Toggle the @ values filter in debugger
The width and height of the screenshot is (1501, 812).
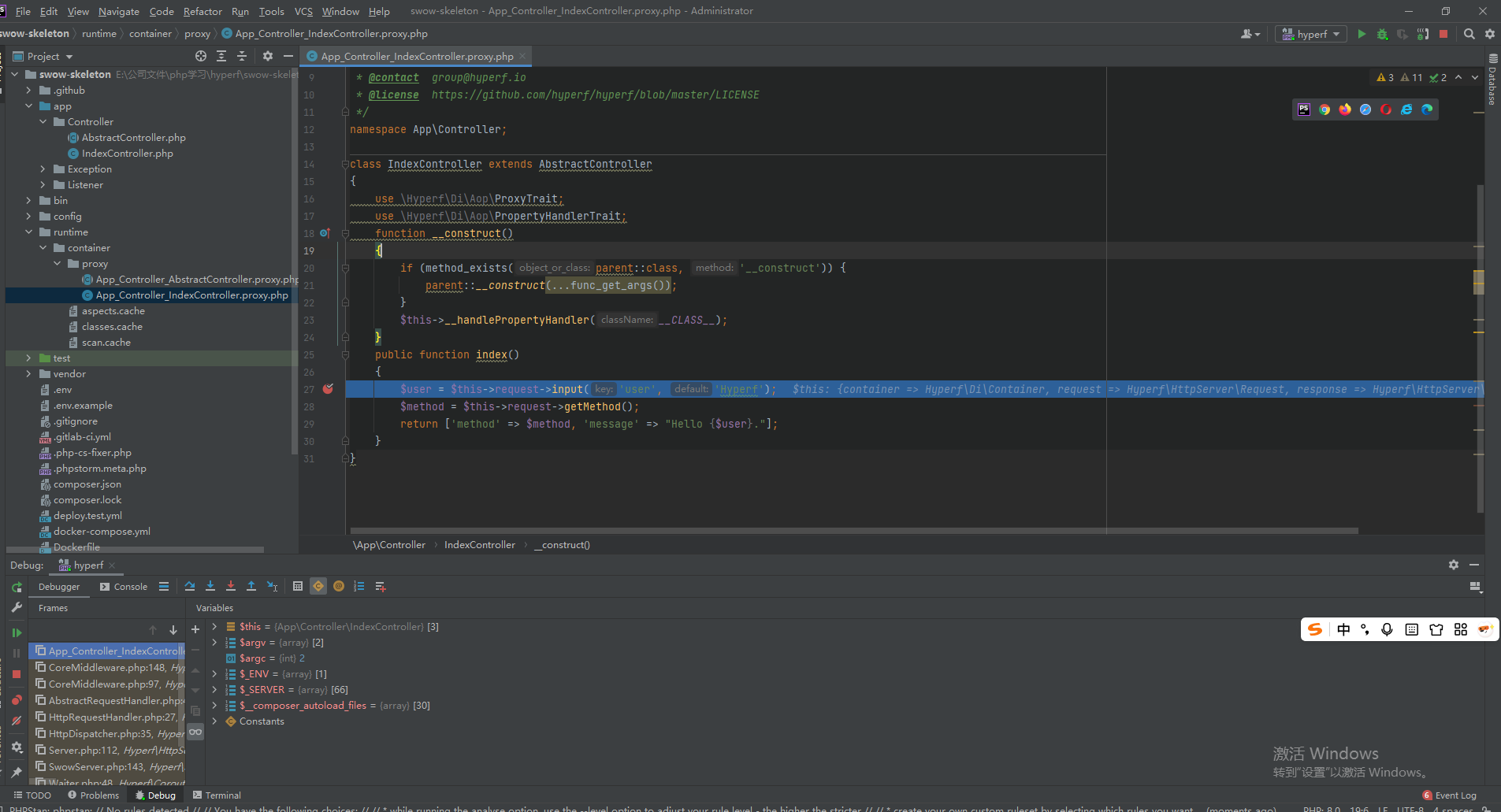click(x=339, y=586)
